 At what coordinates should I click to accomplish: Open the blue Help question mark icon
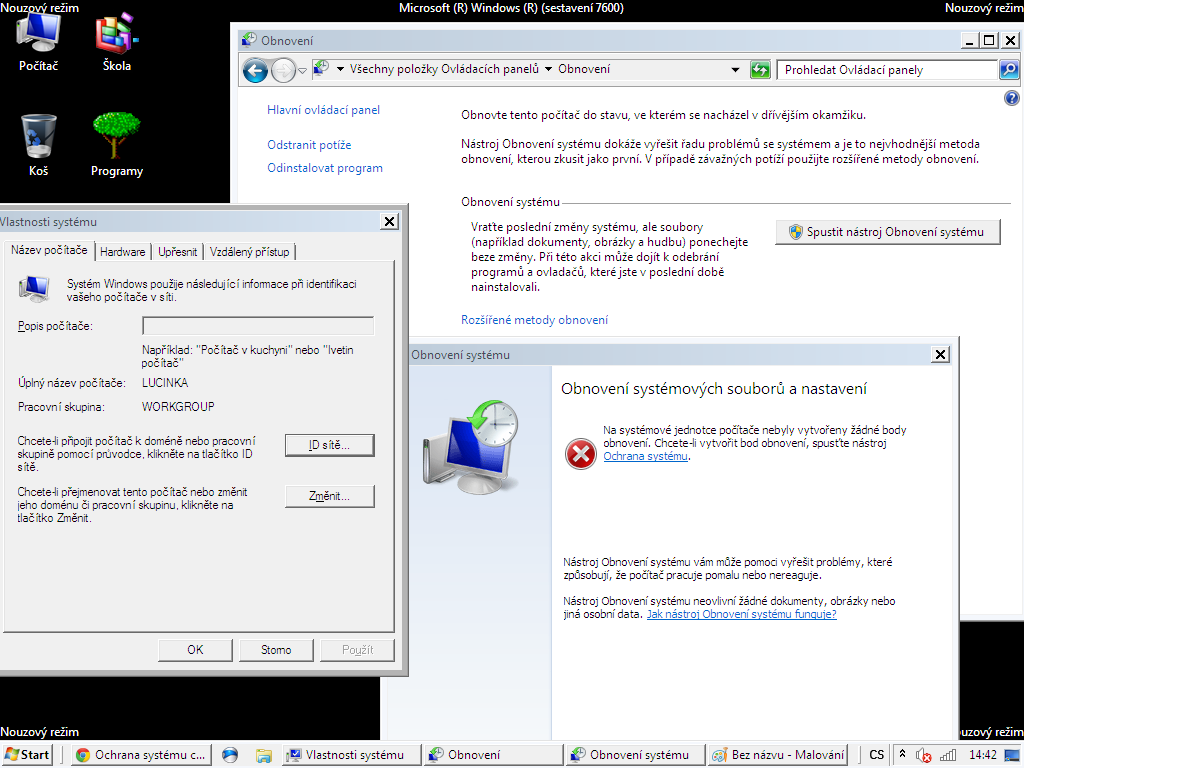click(x=1011, y=98)
